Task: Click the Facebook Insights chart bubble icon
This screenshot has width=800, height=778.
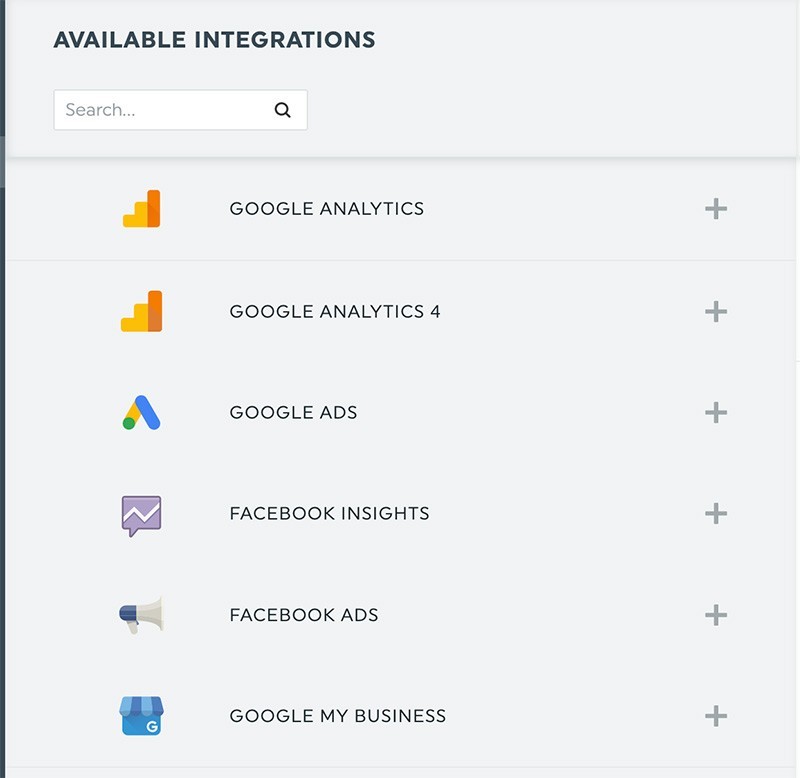Action: click(141, 515)
